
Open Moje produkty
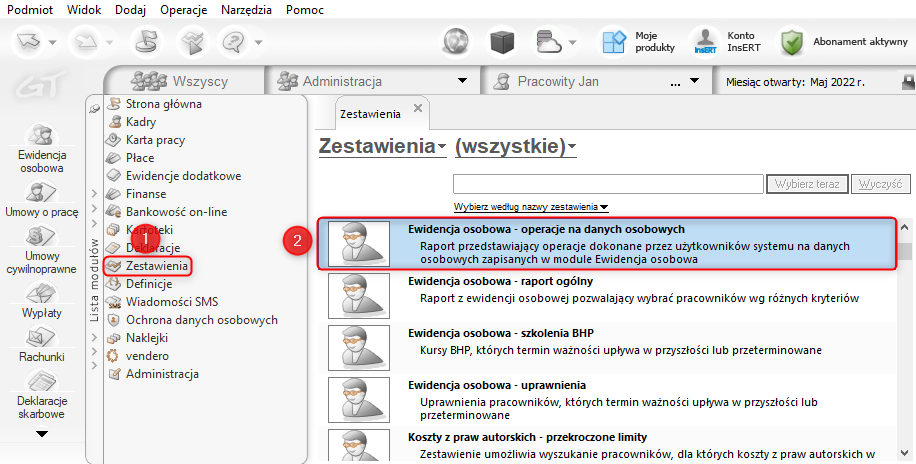pos(637,42)
